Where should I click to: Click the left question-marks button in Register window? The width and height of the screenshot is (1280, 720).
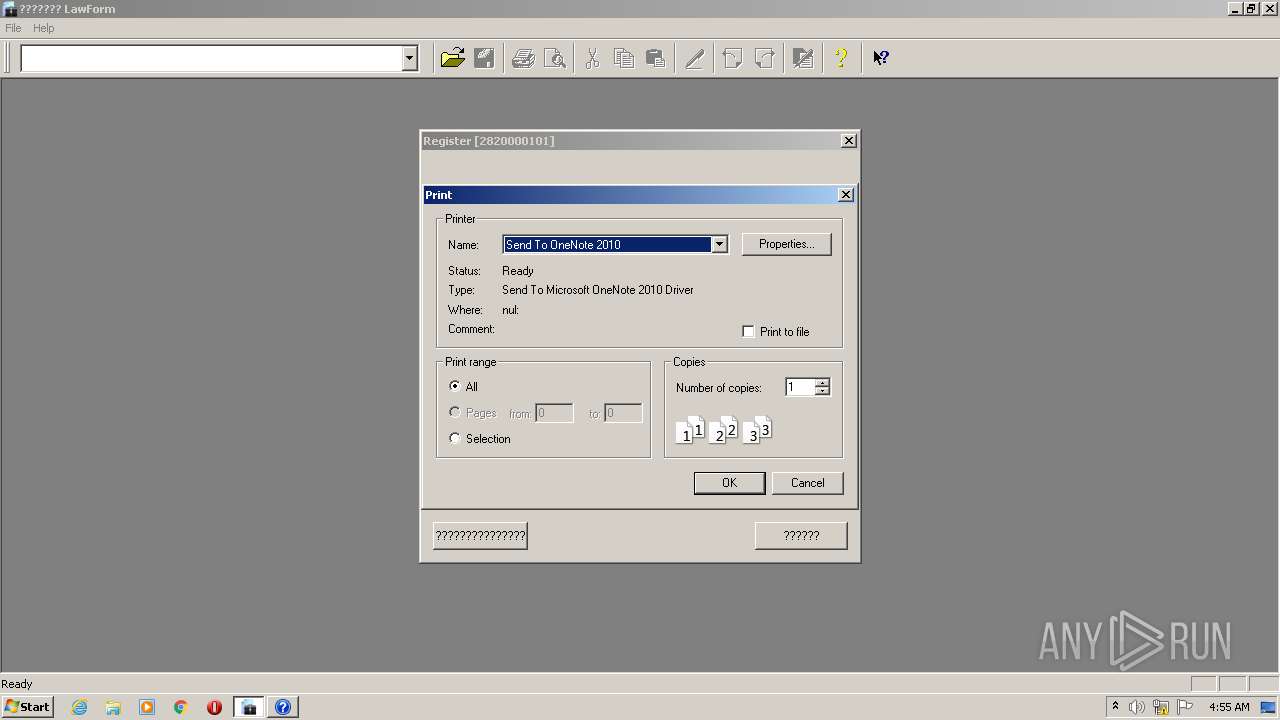[x=480, y=536]
